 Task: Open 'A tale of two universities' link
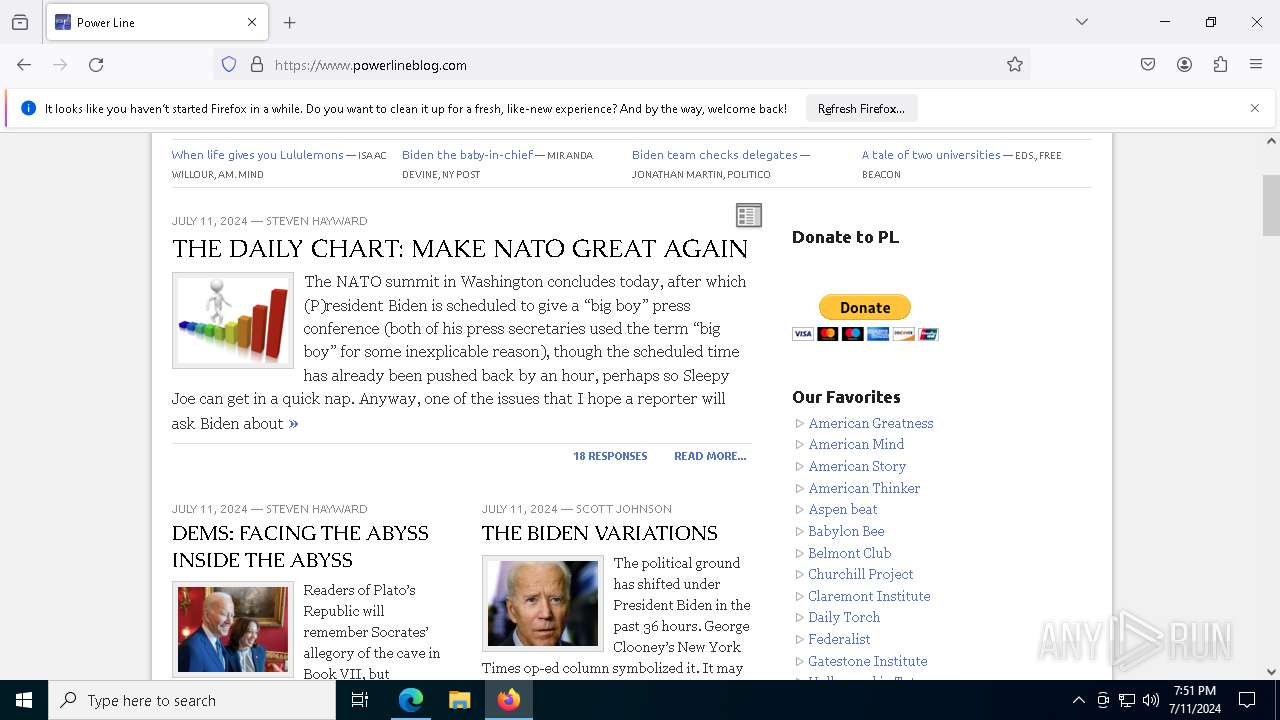[931, 155]
